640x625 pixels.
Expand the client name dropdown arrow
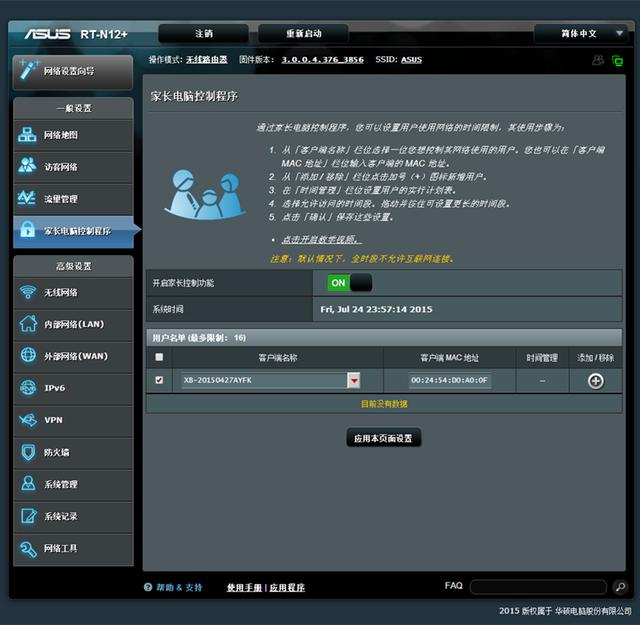(x=353, y=380)
